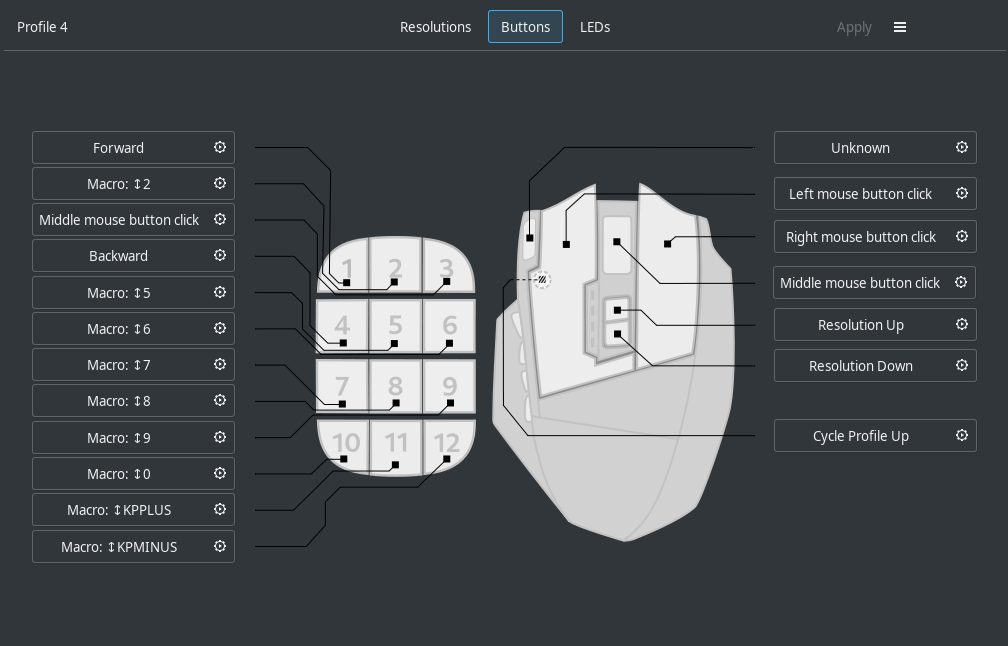Click the gear icon next to the Unknown mapping
This screenshot has width=1008, height=646.
coord(962,147)
